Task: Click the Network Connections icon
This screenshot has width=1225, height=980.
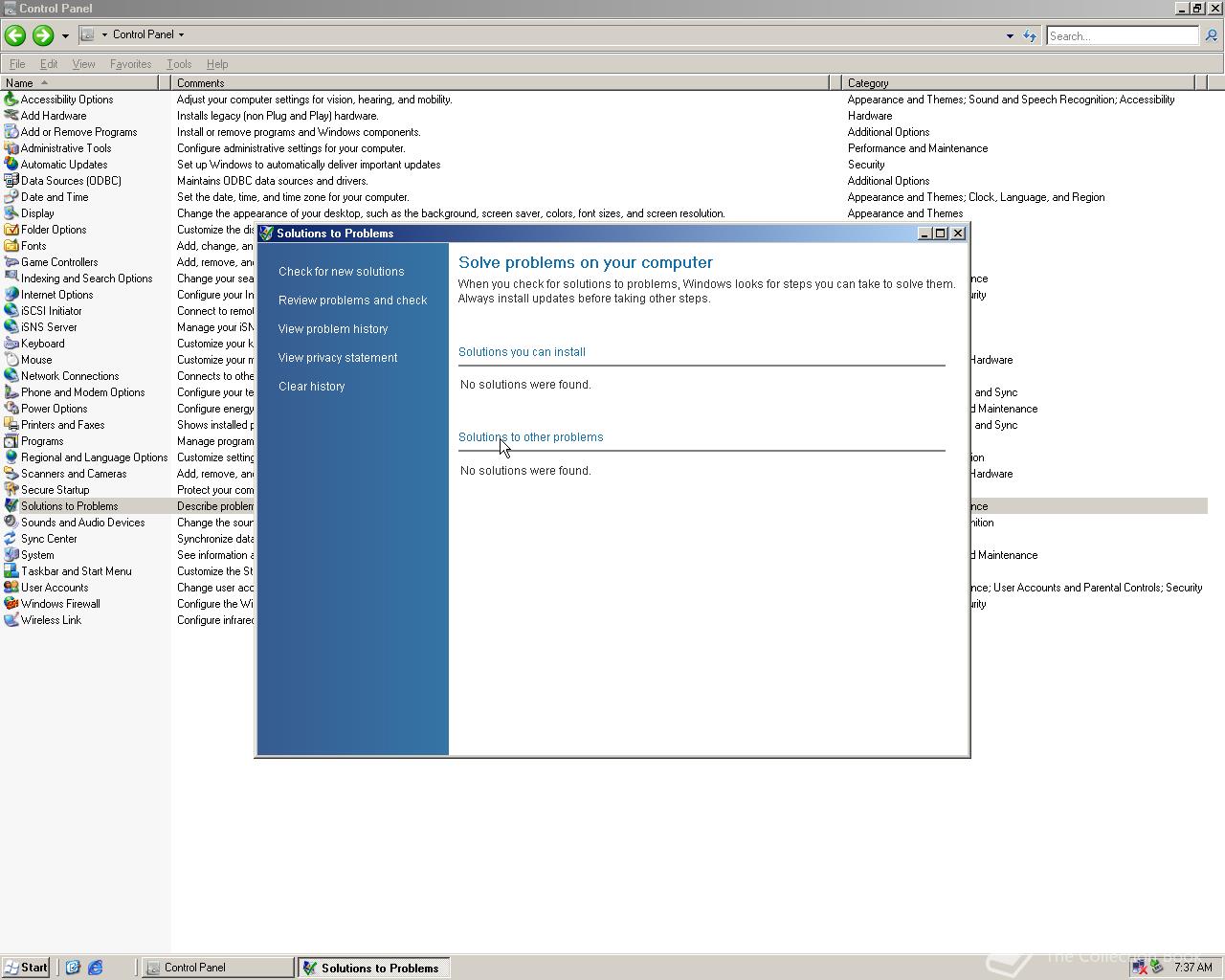Action: 11,376
